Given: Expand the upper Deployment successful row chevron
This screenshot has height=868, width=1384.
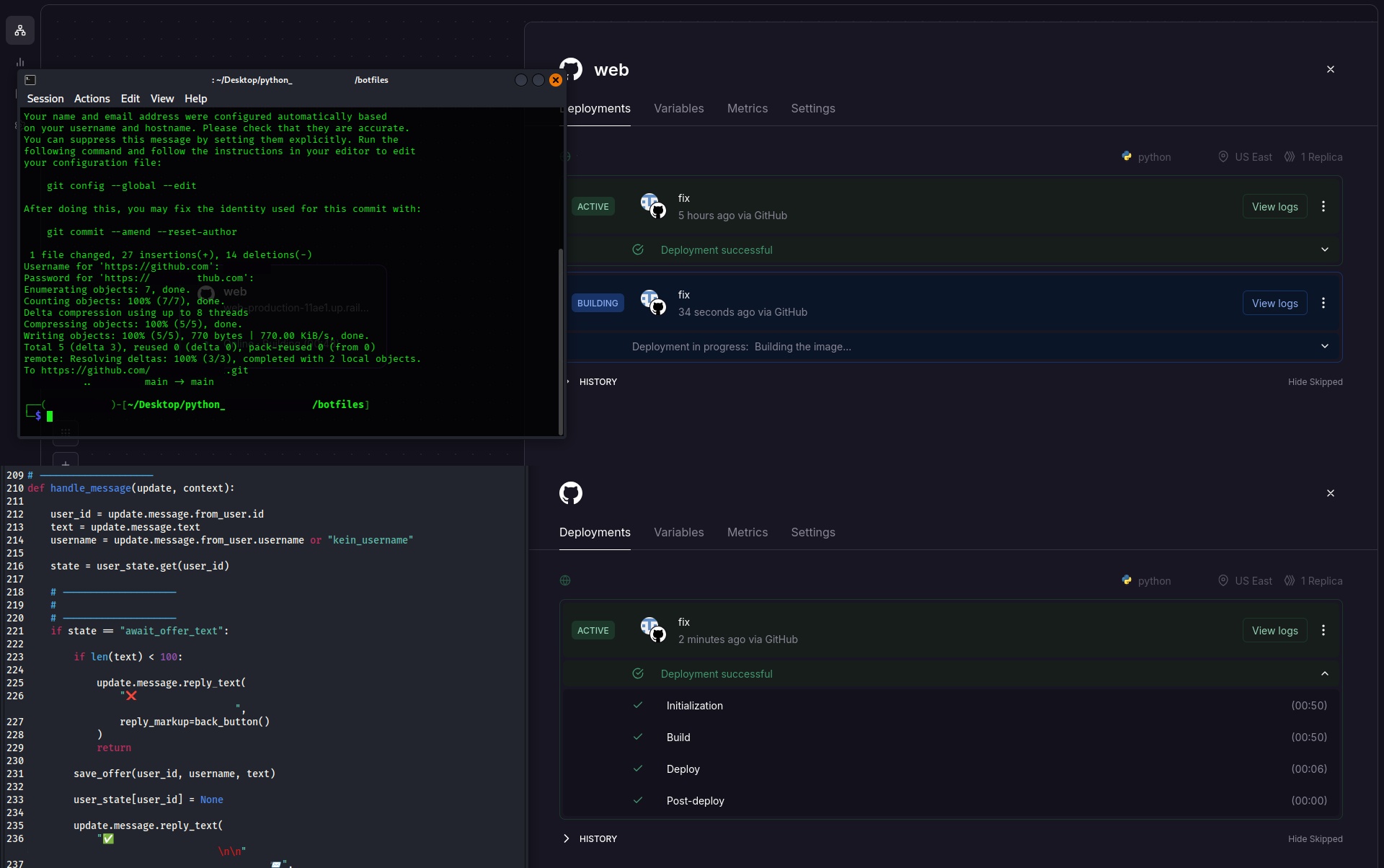Looking at the screenshot, I should (1325, 249).
